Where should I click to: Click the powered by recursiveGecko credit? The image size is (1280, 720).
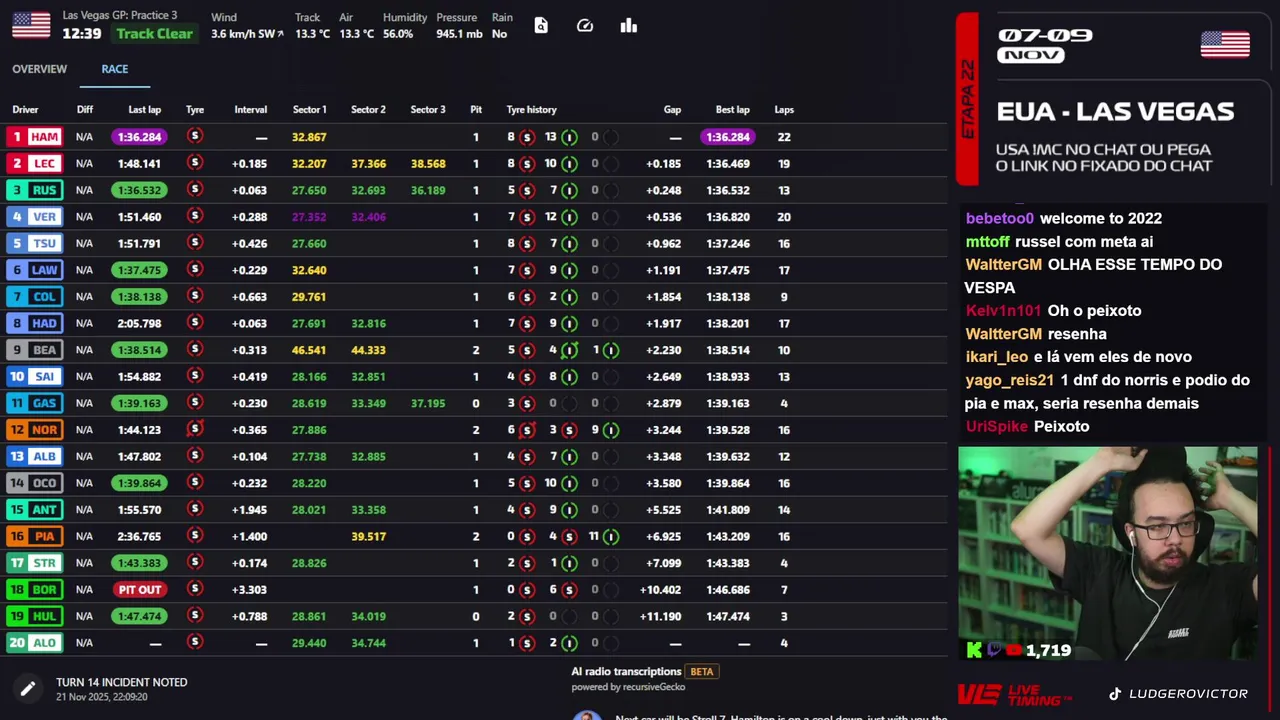coord(628,687)
